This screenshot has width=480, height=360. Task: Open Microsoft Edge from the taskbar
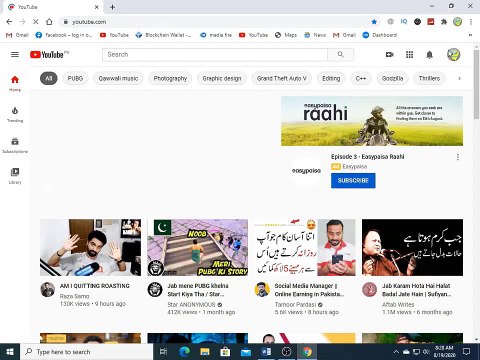coord(184,352)
